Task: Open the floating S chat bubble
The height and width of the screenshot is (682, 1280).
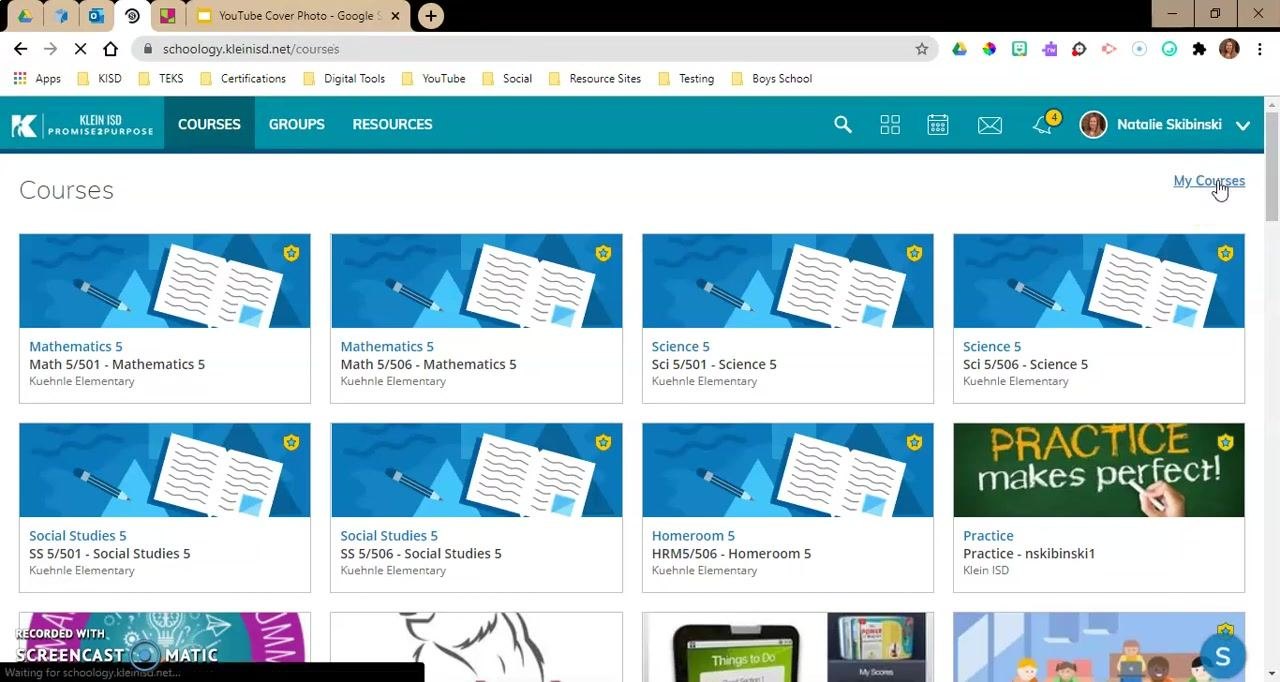Action: pos(1222,656)
